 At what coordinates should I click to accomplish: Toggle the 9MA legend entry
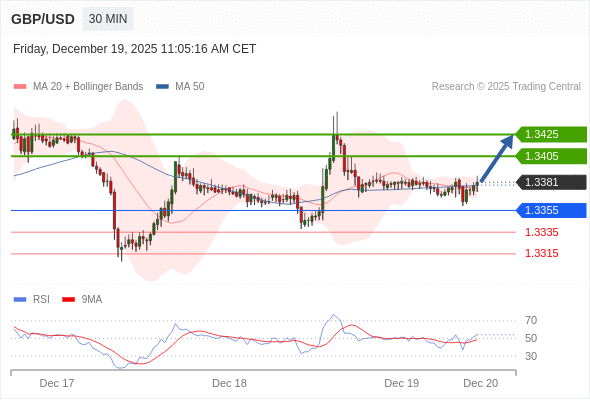click(x=82, y=300)
